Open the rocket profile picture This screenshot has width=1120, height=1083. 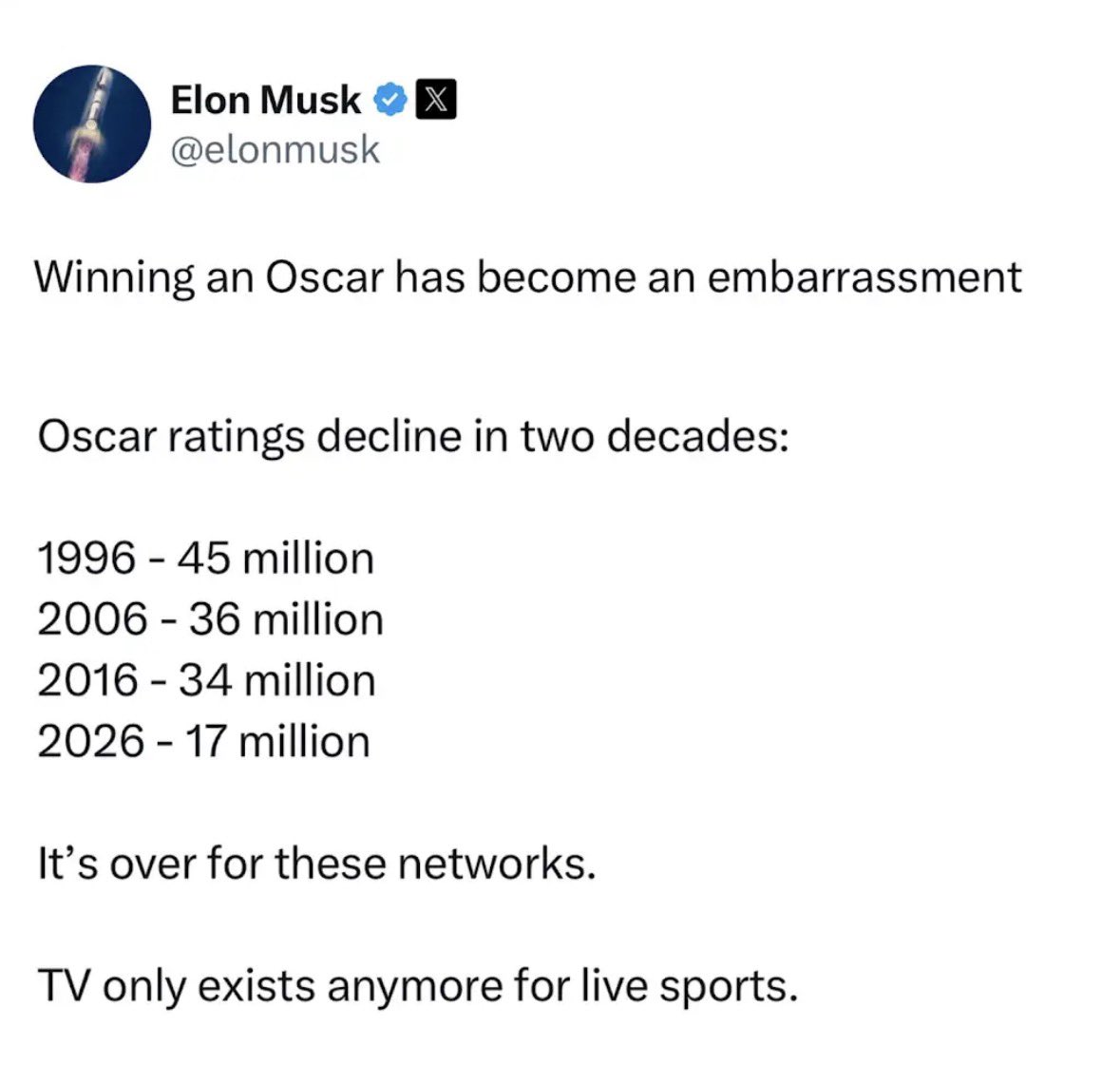[92, 123]
